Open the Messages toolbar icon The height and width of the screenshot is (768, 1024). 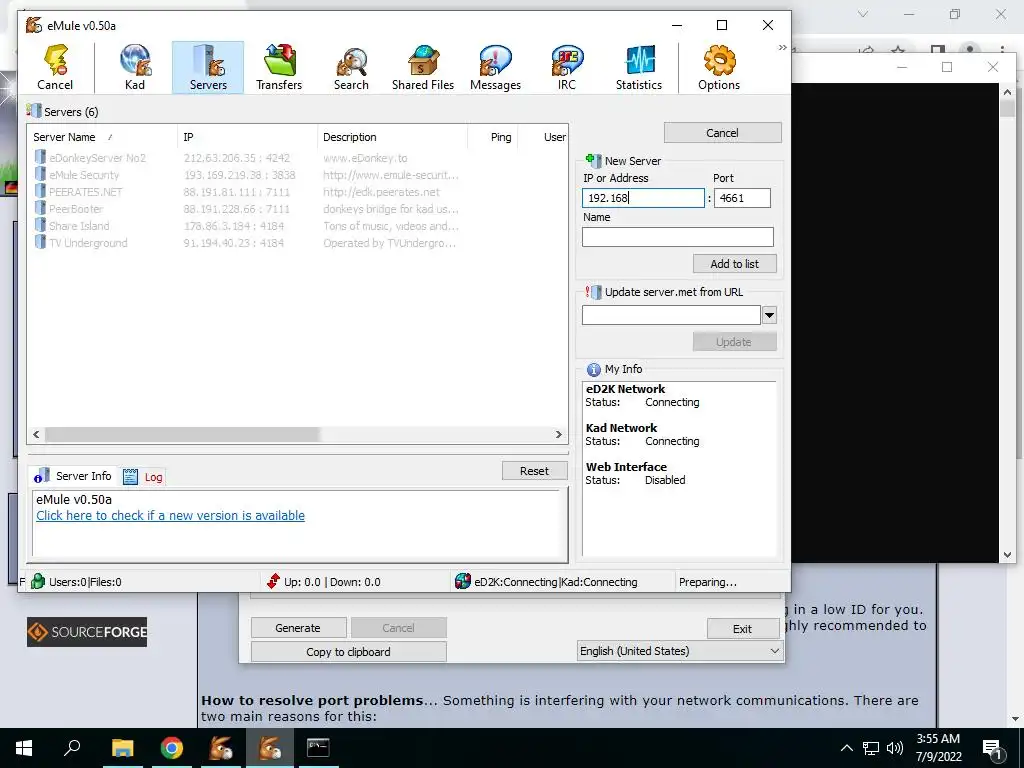[495, 67]
